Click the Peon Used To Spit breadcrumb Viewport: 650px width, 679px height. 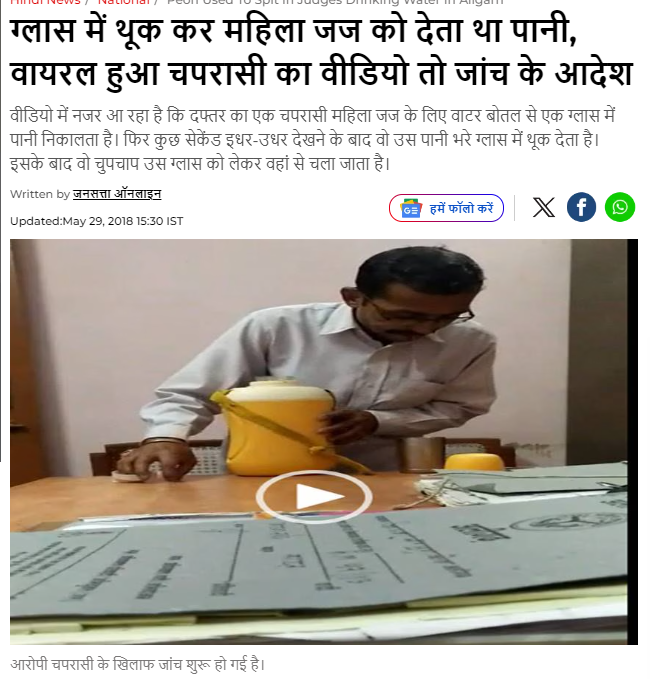click(x=335, y=2)
